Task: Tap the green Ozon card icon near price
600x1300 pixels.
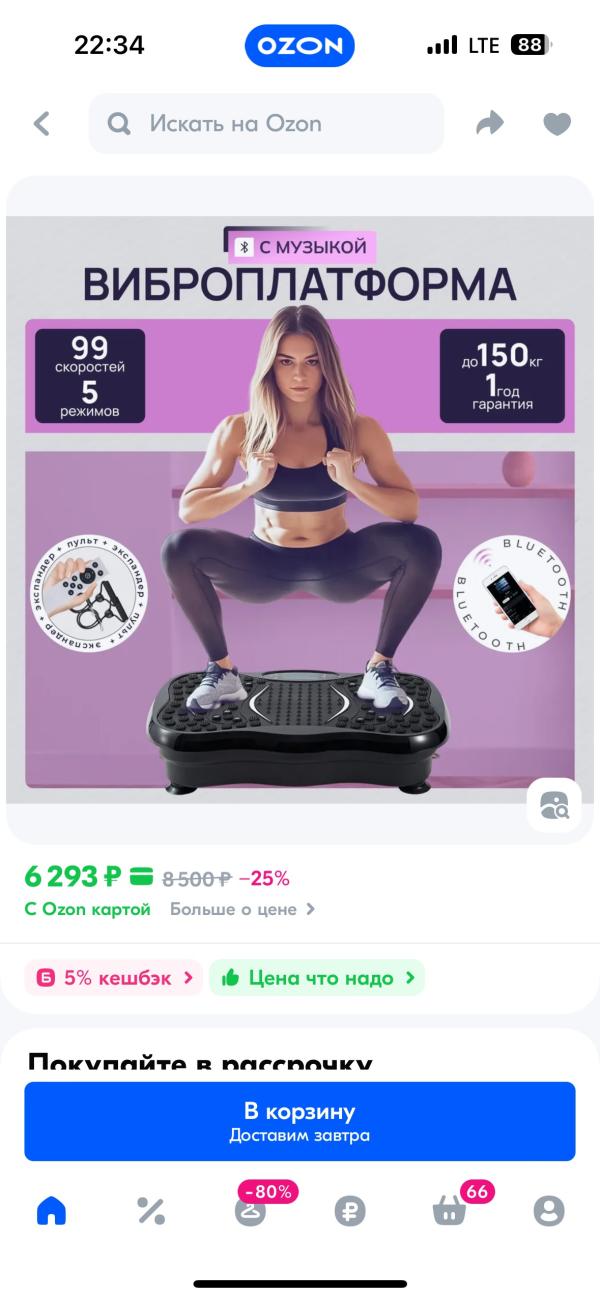Action: (x=141, y=878)
